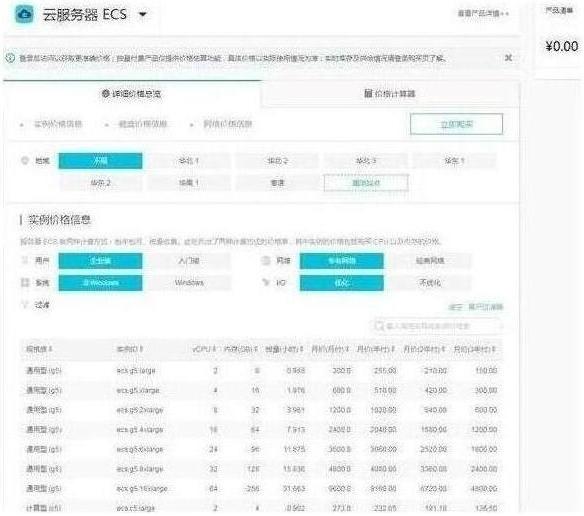Click the blue cloud ECS logo icon

(25, 15)
